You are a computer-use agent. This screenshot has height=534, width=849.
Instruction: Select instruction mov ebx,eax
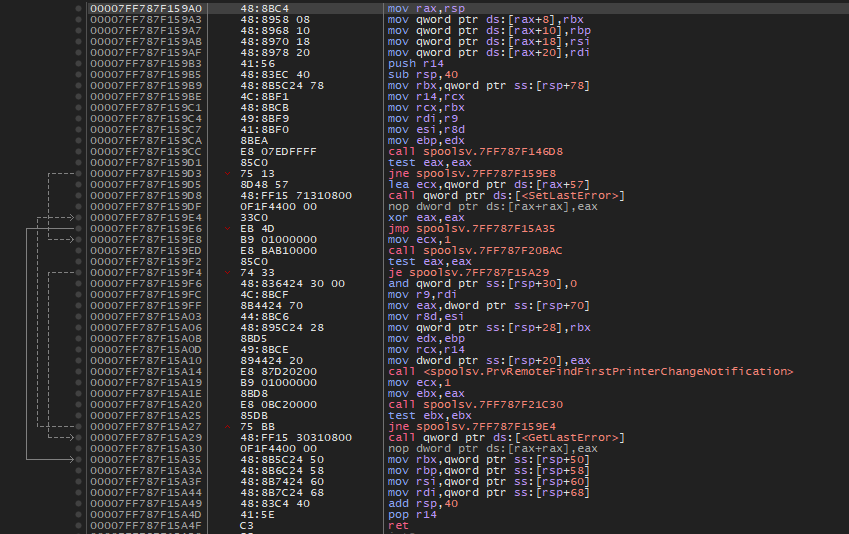[x=426, y=394]
